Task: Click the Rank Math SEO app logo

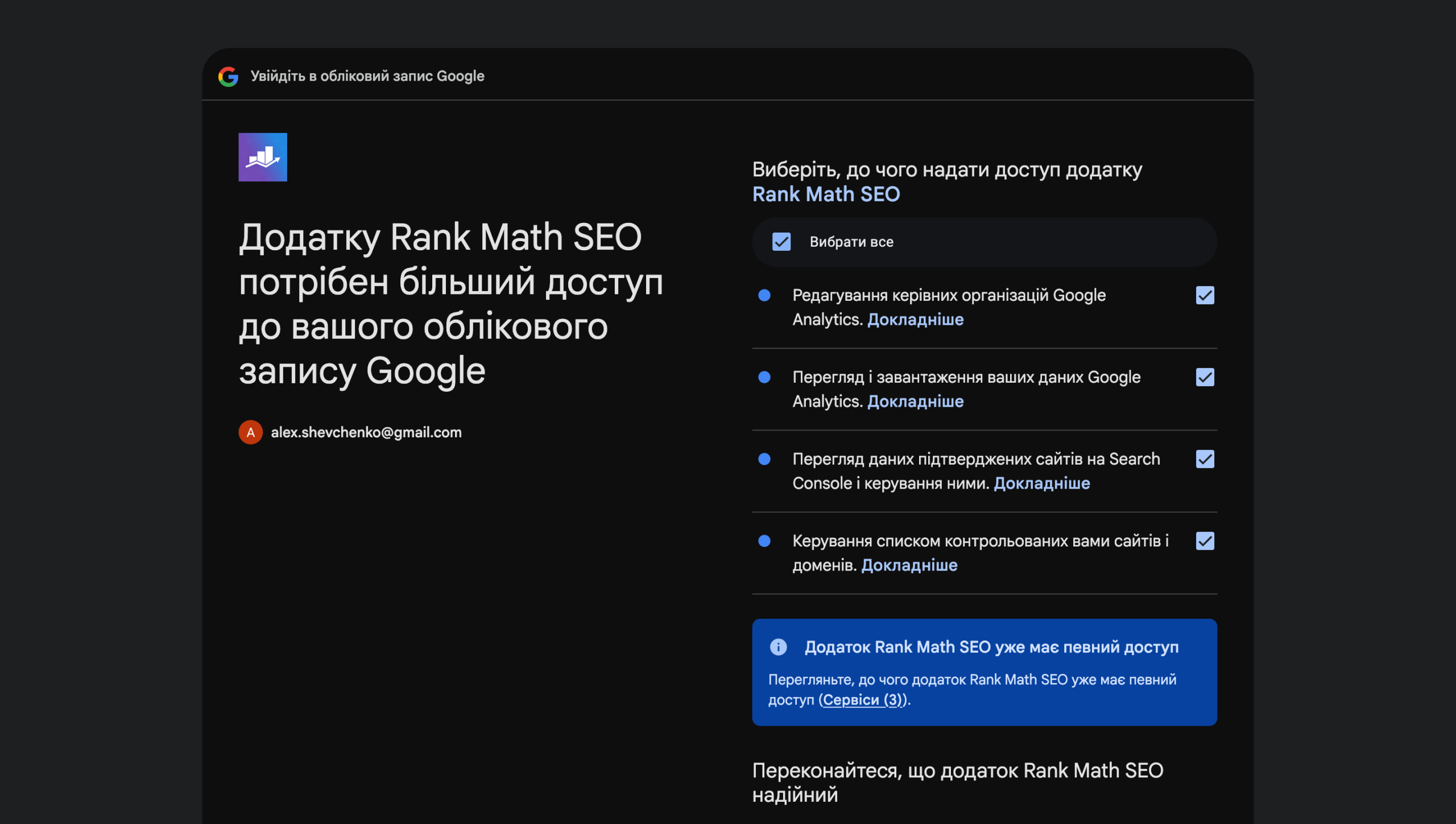Action: tap(263, 157)
